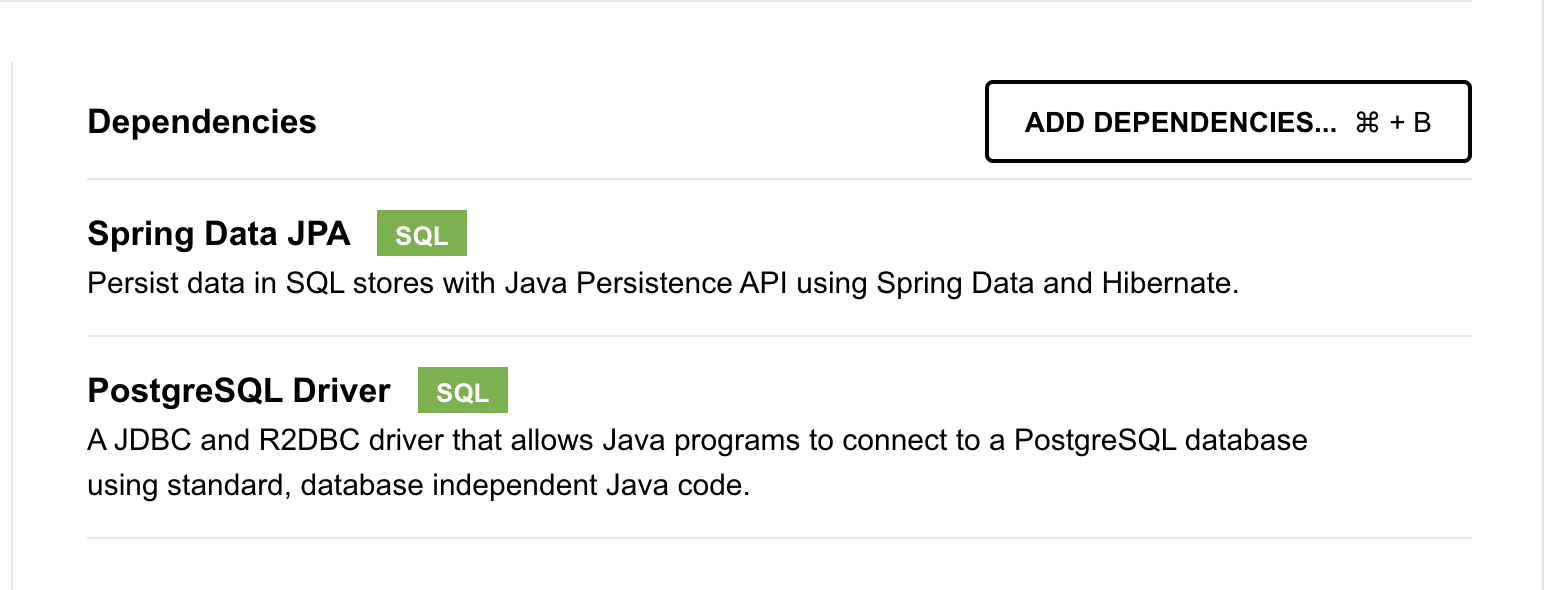
Task: Click the SQL badge beside Spring Data JPA
Action: coord(421,234)
